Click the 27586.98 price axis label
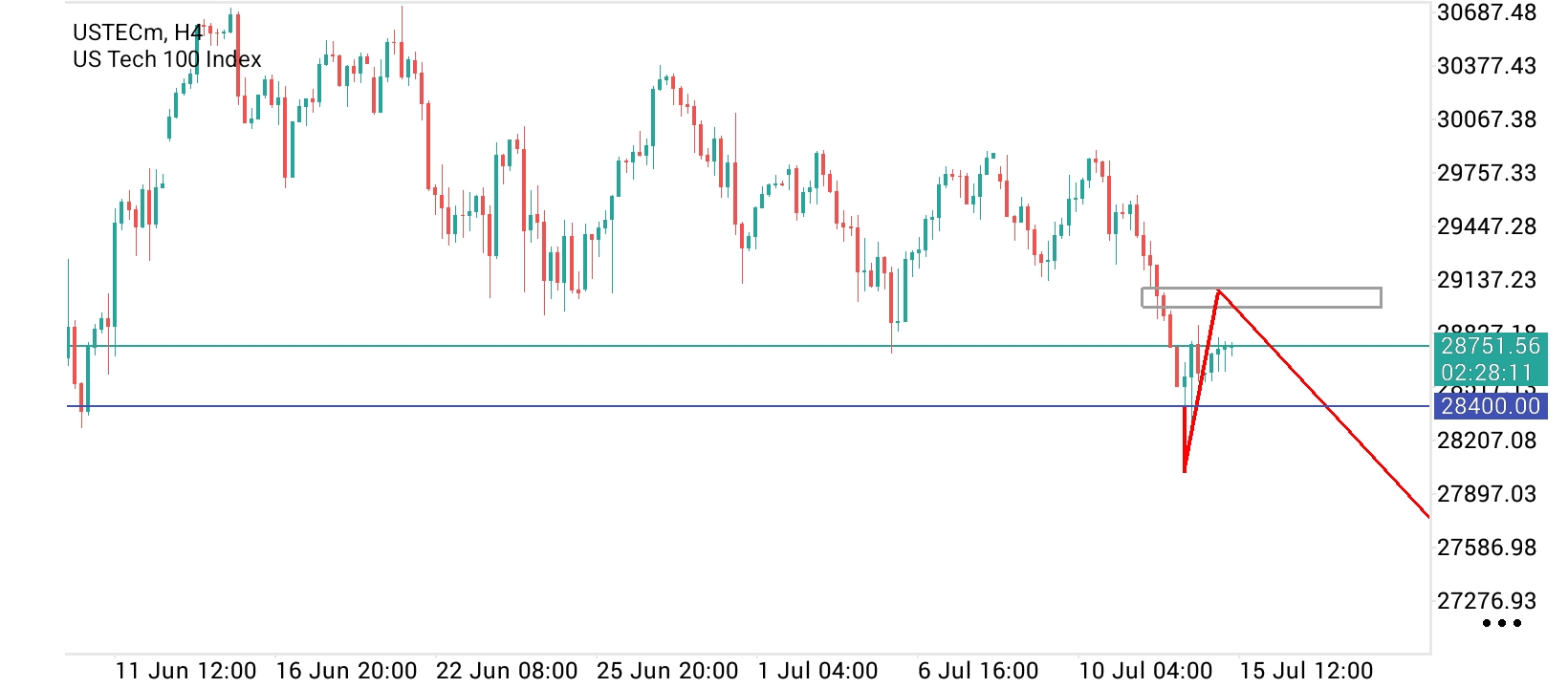This screenshot has height=688, width=1568. point(1487,548)
